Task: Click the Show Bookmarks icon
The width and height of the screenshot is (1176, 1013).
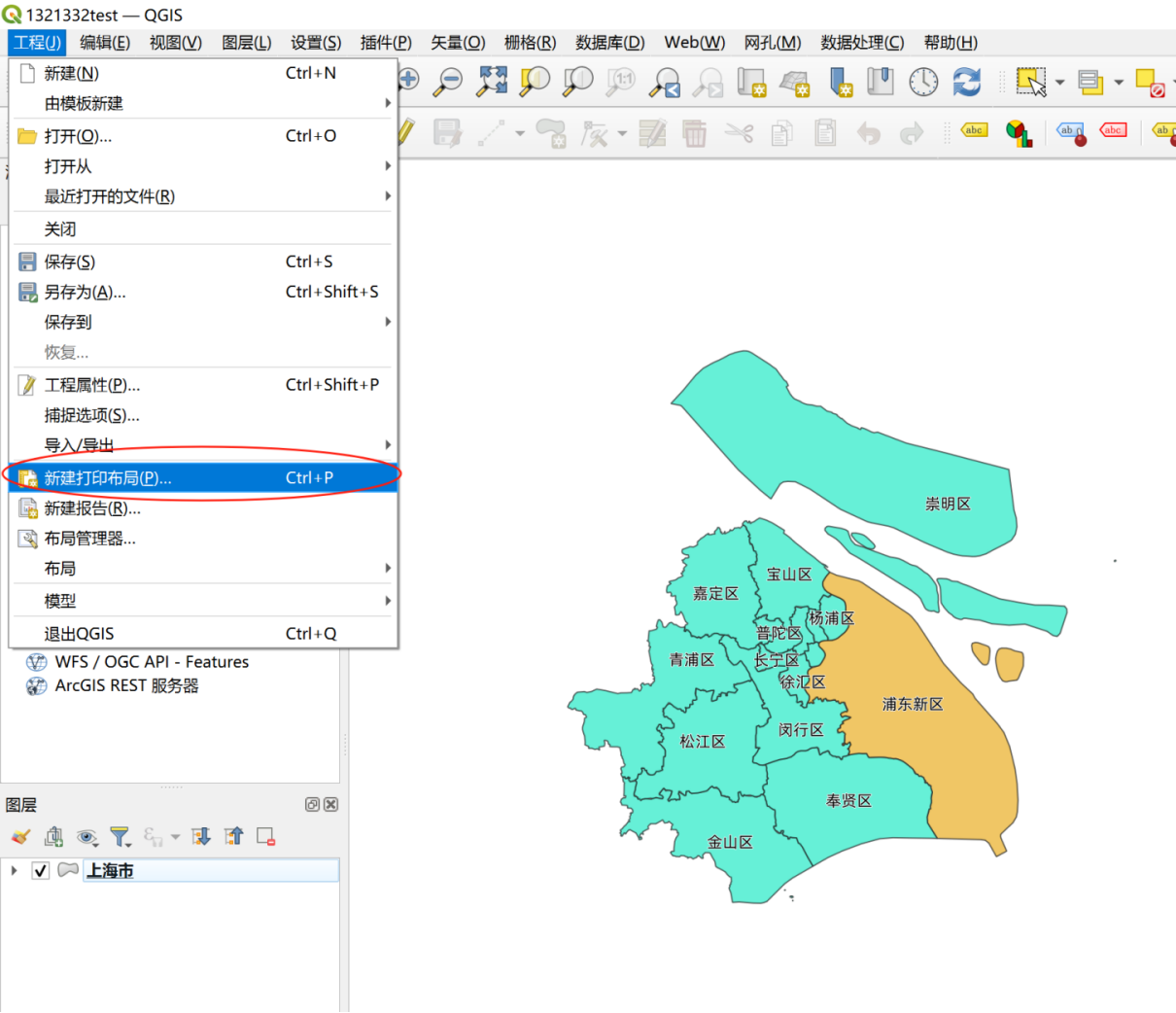Action: [x=881, y=82]
